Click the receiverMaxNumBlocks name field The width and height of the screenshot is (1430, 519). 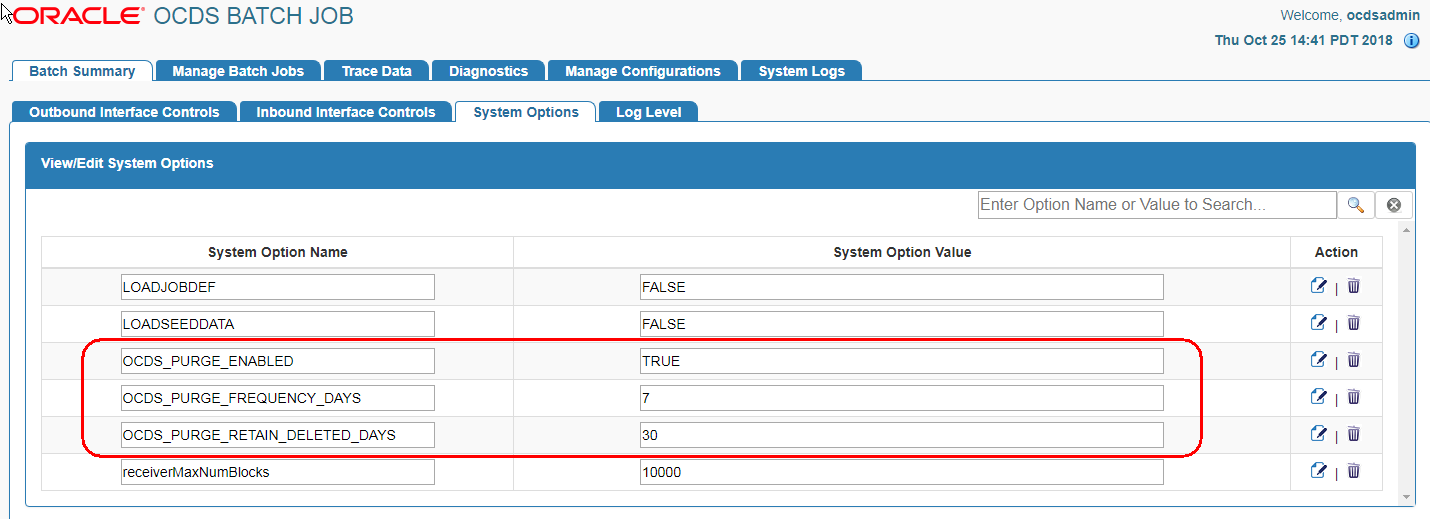tap(278, 472)
